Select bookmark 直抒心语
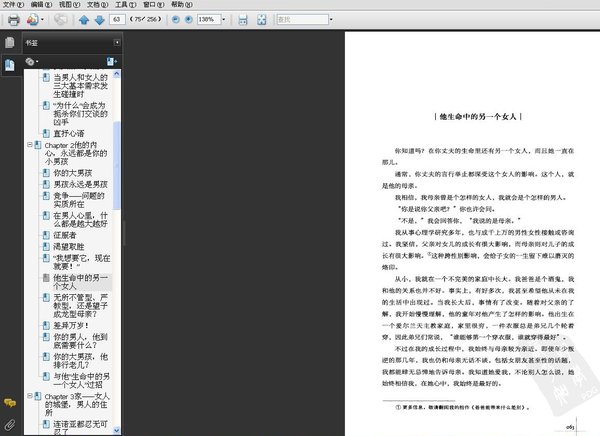The width and height of the screenshot is (600, 436). [69, 133]
